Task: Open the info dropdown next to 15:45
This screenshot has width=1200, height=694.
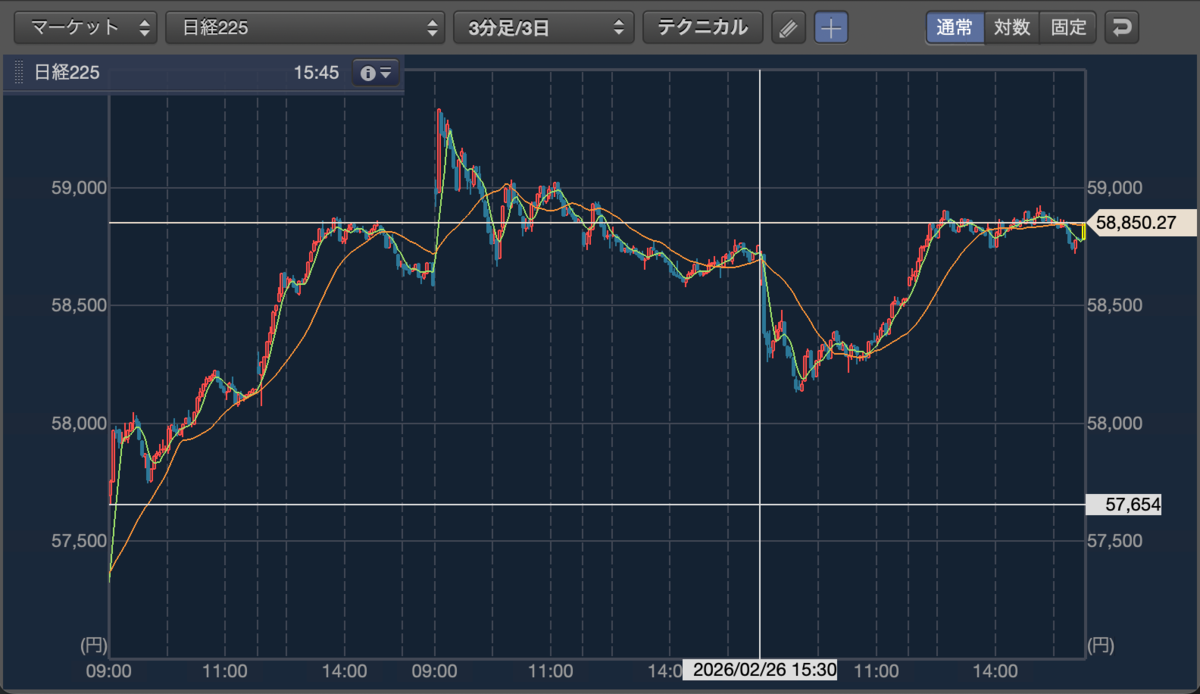Action: (x=376, y=73)
